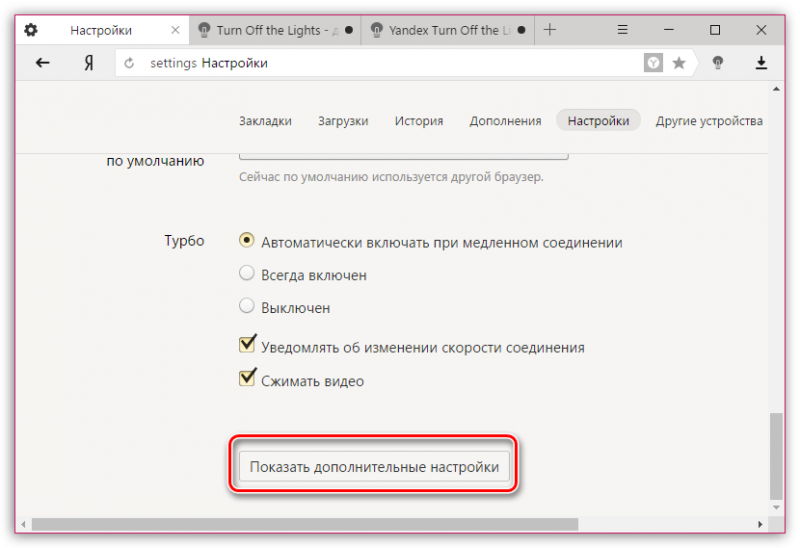Viewport: 800px width, 548px height.
Task: Open a new tab with plus icon
Action: click(549, 30)
